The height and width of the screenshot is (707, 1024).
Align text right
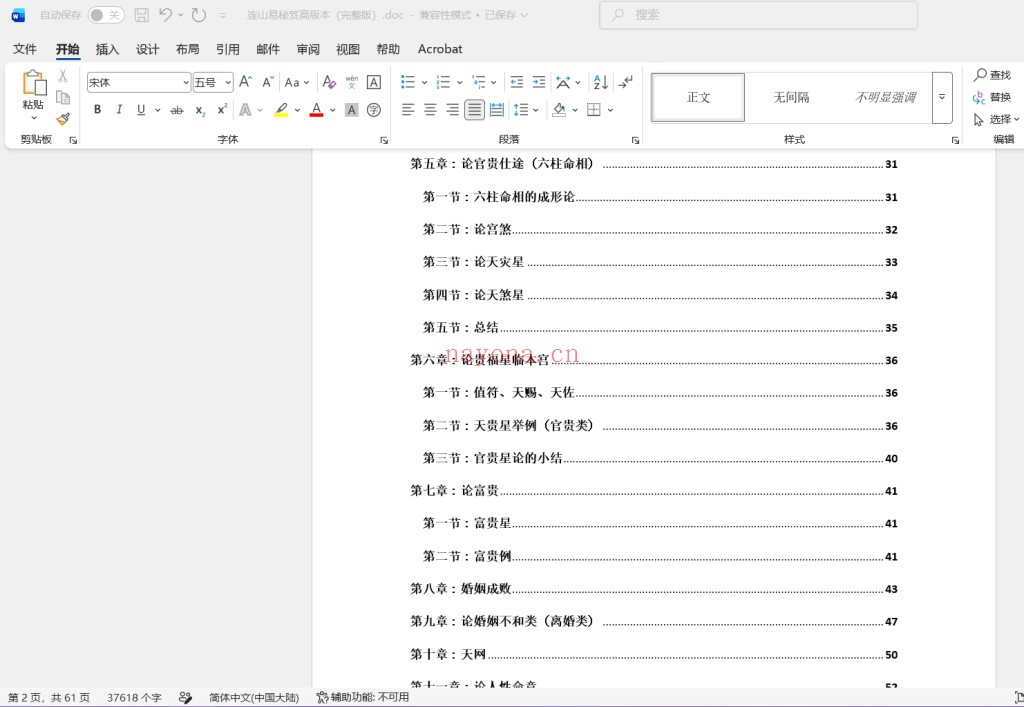coord(453,110)
